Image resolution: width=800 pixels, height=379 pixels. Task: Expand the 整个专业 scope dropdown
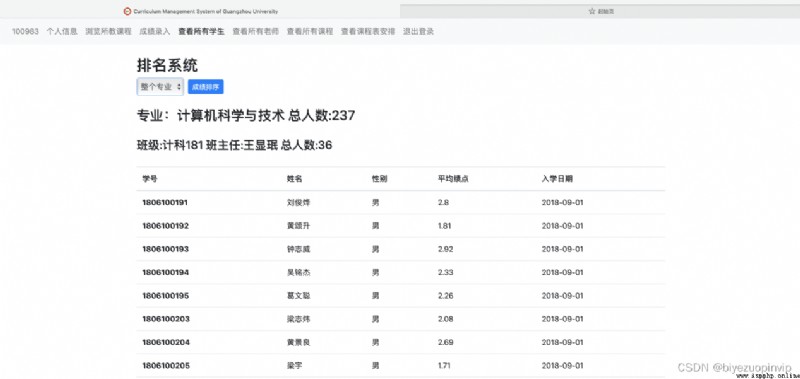click(160, 87)
